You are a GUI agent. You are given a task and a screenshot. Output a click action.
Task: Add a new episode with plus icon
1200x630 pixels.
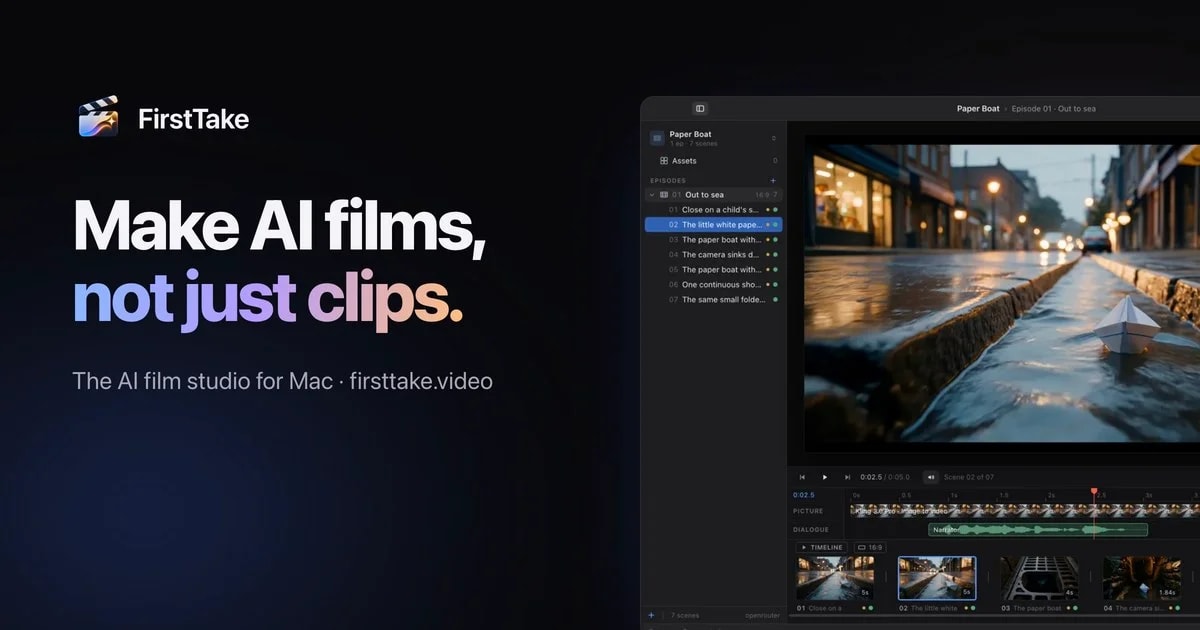(773, 180)
